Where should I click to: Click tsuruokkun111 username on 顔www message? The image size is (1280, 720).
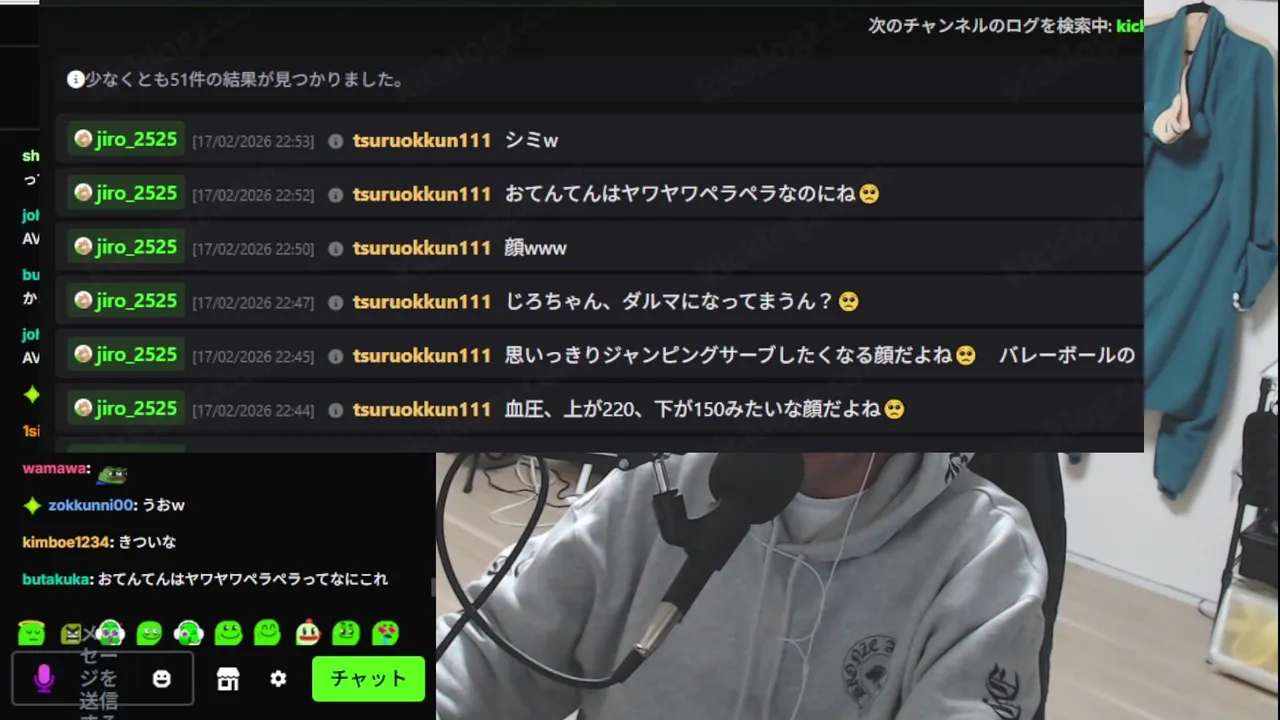coord(422,248)
